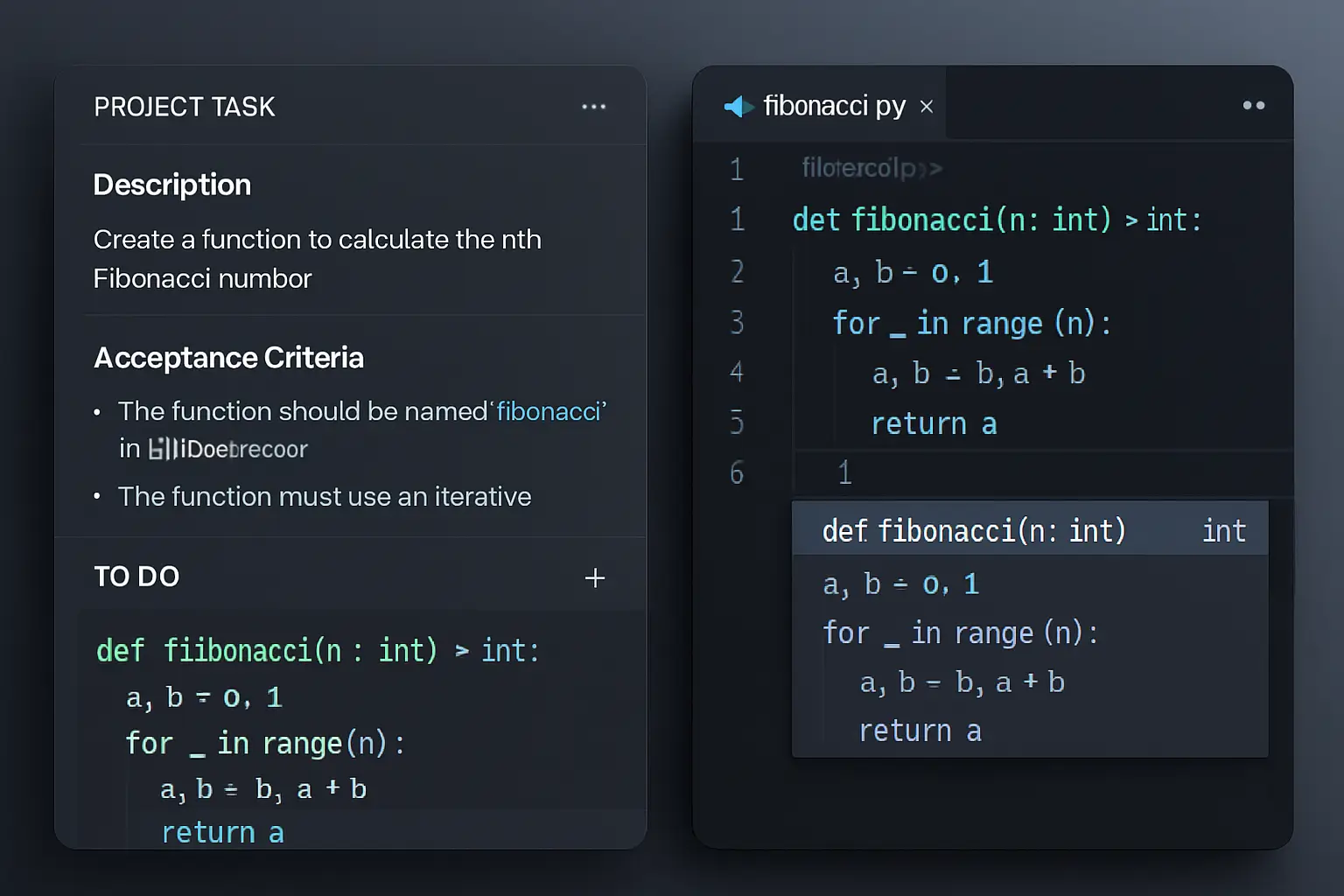This screenshot has width=1344, height=896.
Task: Click 'return a' in TO DO snippet
Action: coord(222,833)
